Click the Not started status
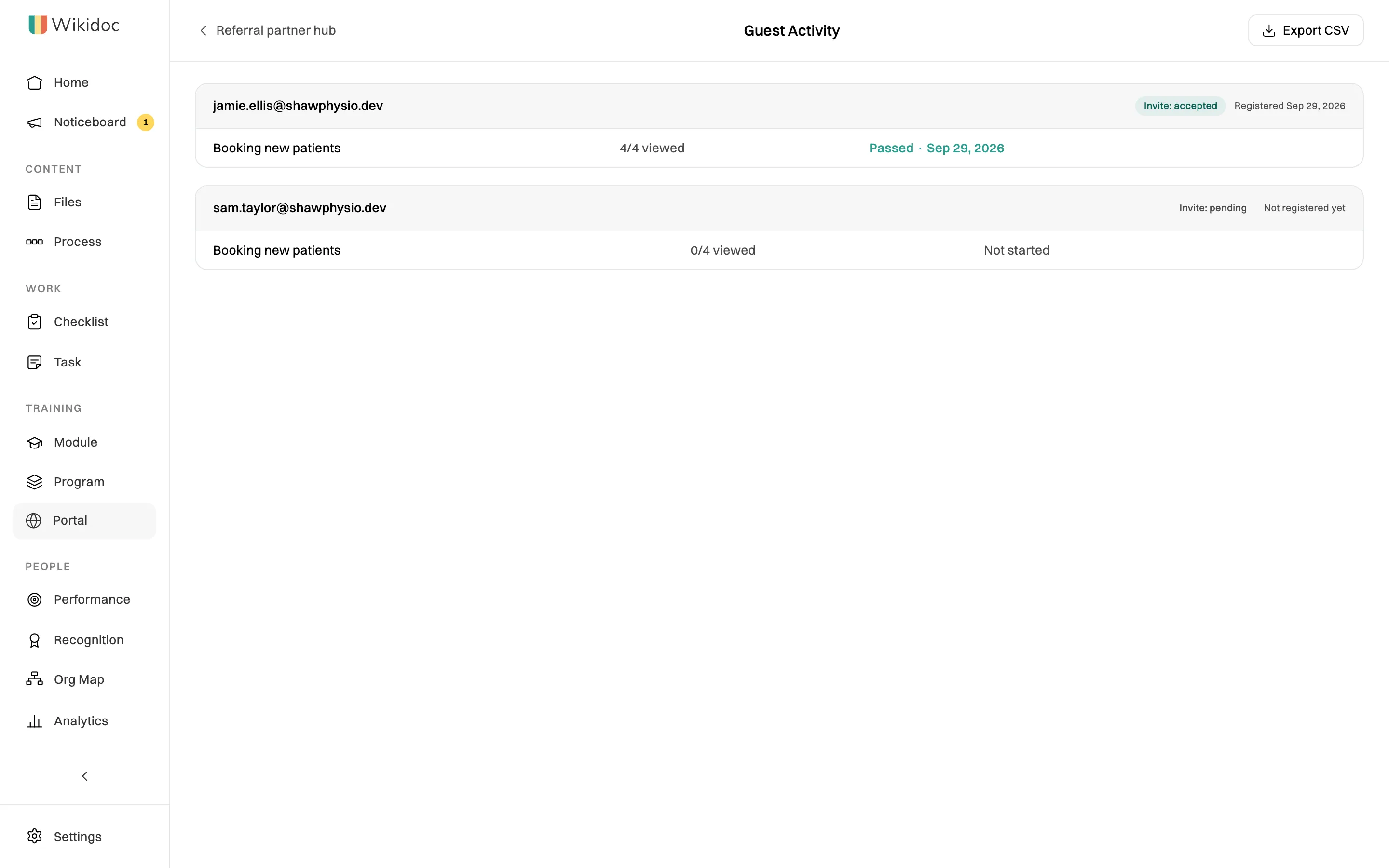 click(1017, 250)
